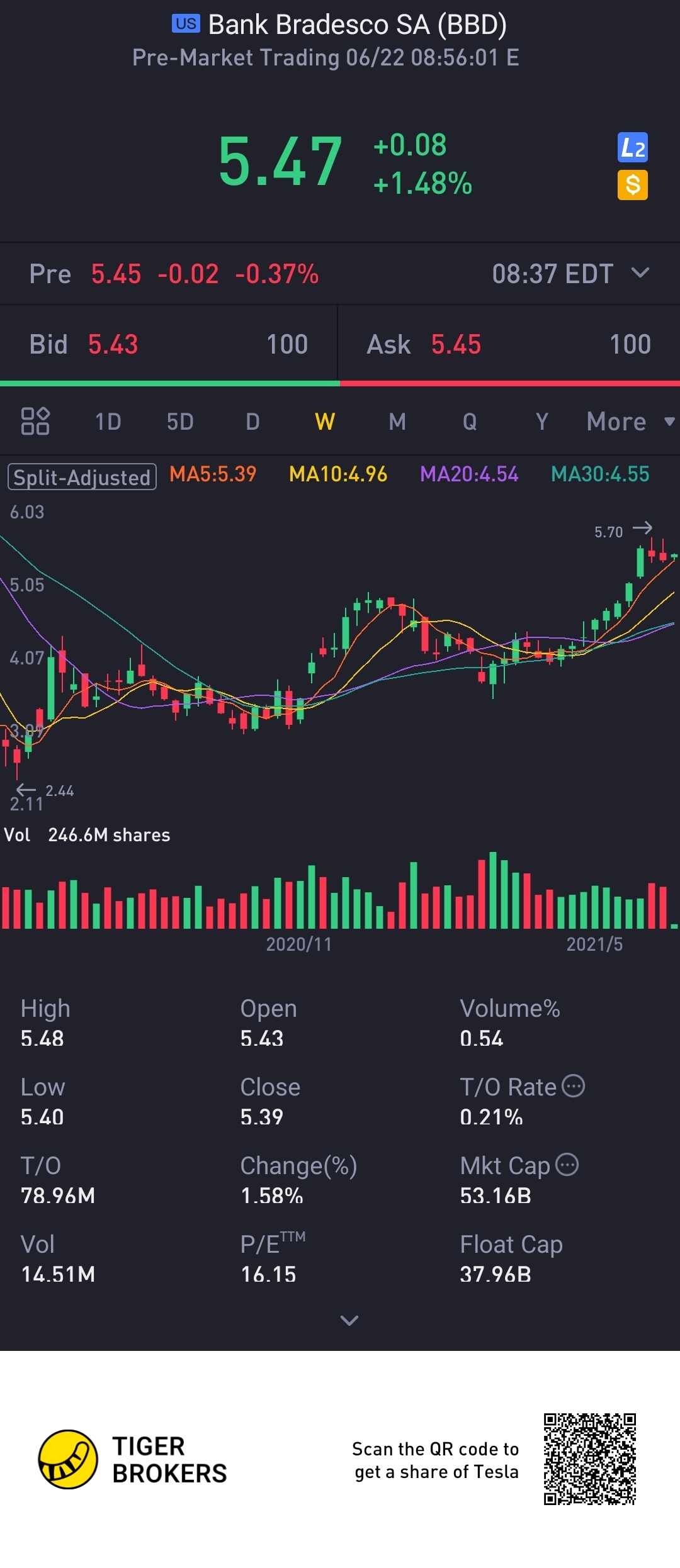The width and height of the screenshot is (680, 1568).
Task: Tap the T/O 78.96M value
Action: pyautogui.click(x=58, y=1196)
